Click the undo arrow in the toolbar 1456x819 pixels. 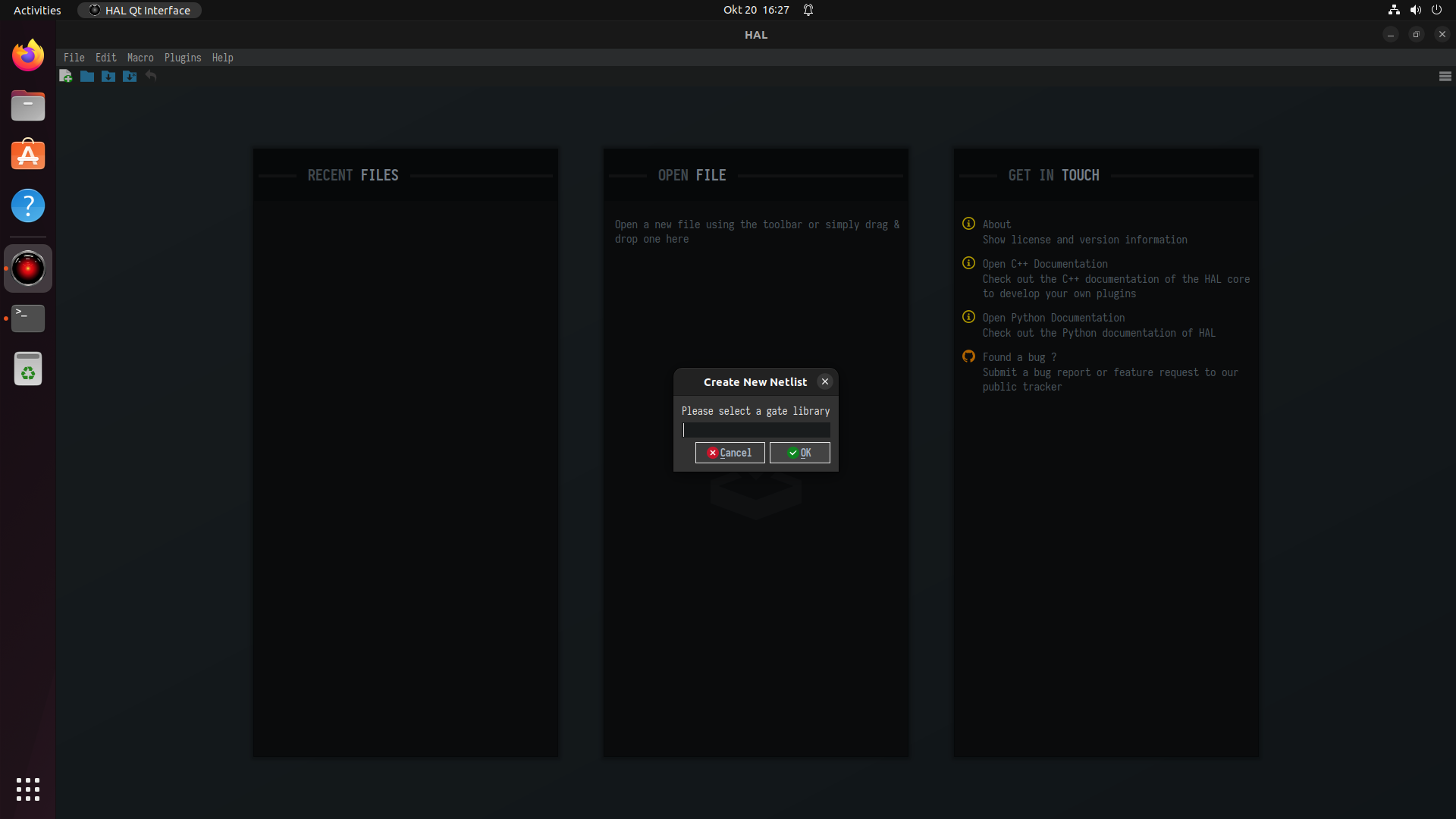[151, 76]
